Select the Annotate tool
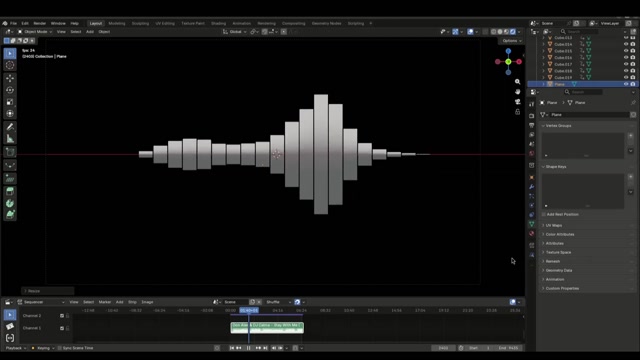 [10, 127]
